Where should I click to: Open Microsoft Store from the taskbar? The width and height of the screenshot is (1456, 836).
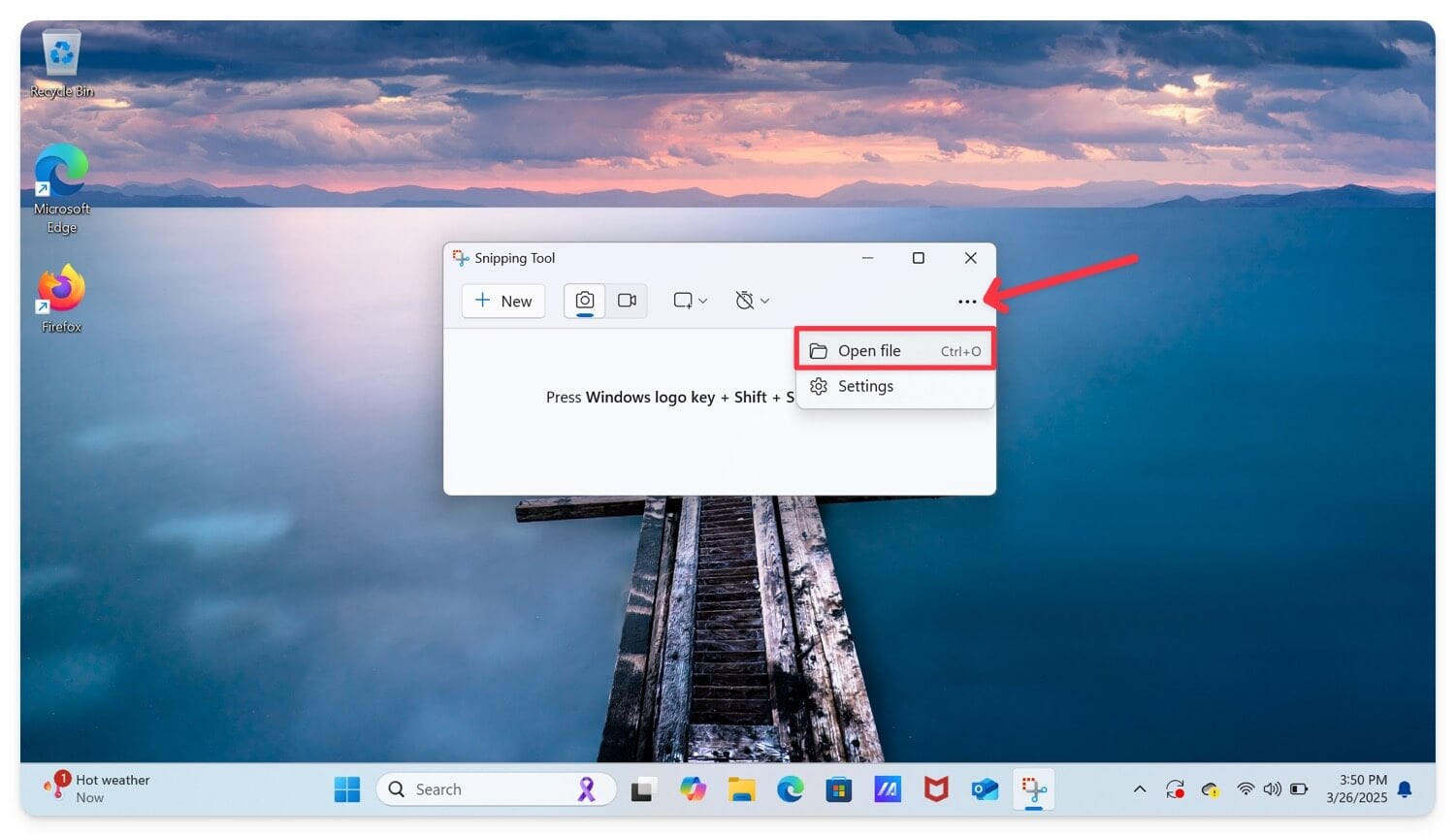tap(839, 789)
